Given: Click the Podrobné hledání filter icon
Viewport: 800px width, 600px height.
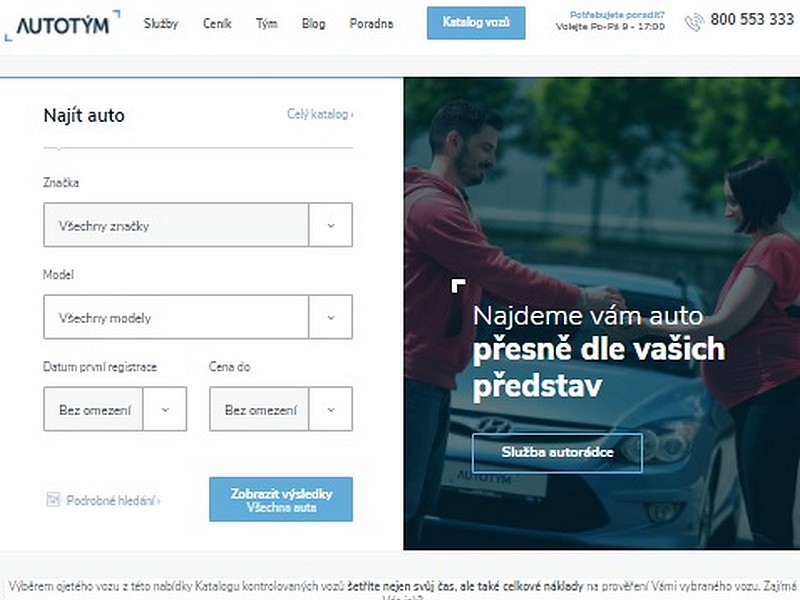Looking at the screenshot, I should tap(53, 500).
